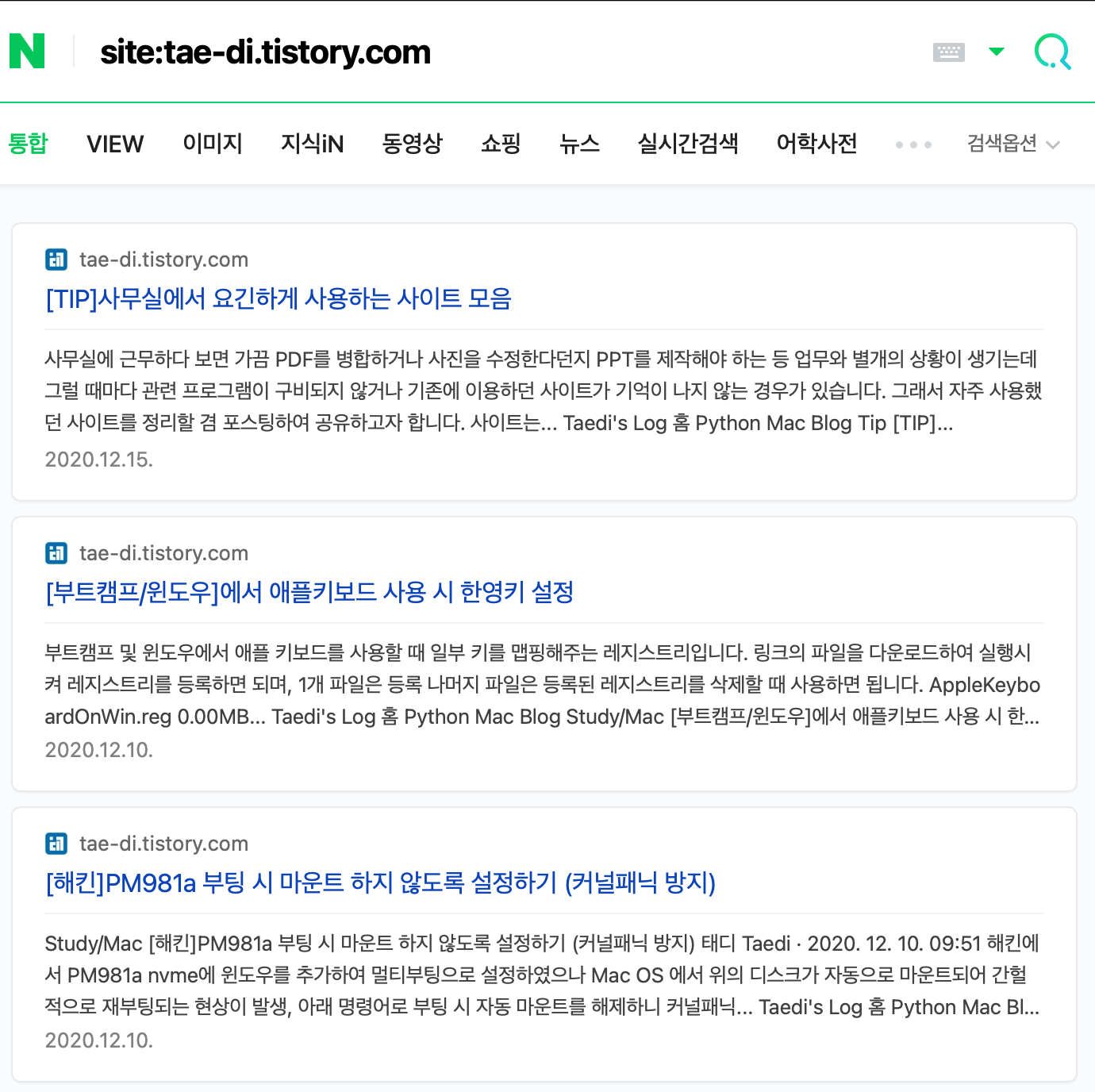Open tae-di.tistory.com link above the 부트캠프 result
This screenshot has height=1092, width=1095.
pyautogui.click(x=163, y=553)
